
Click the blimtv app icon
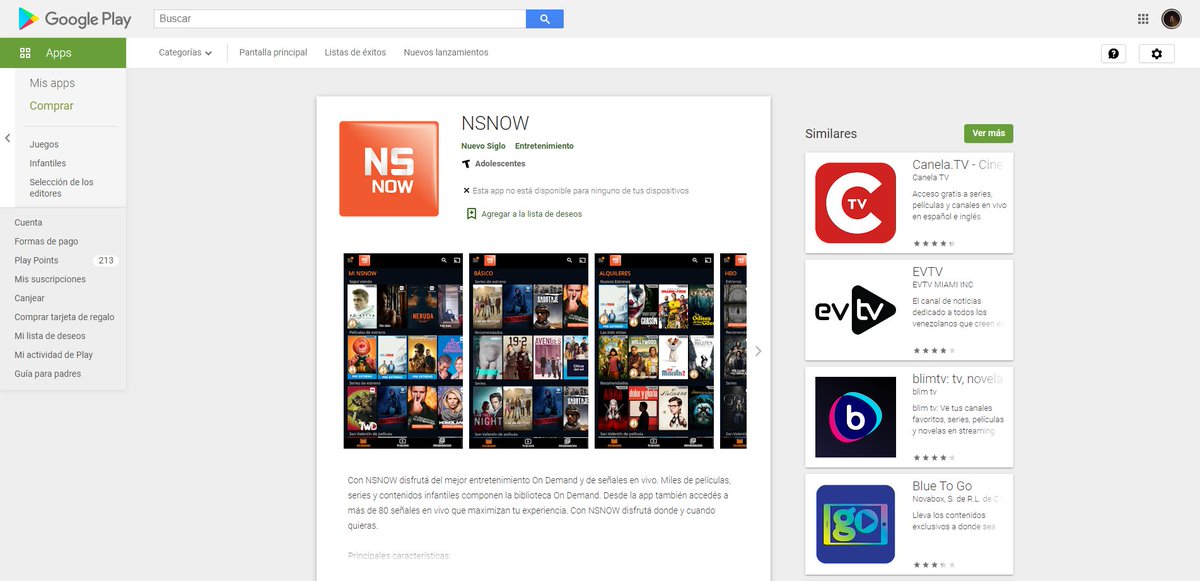[x=856, y=417]
